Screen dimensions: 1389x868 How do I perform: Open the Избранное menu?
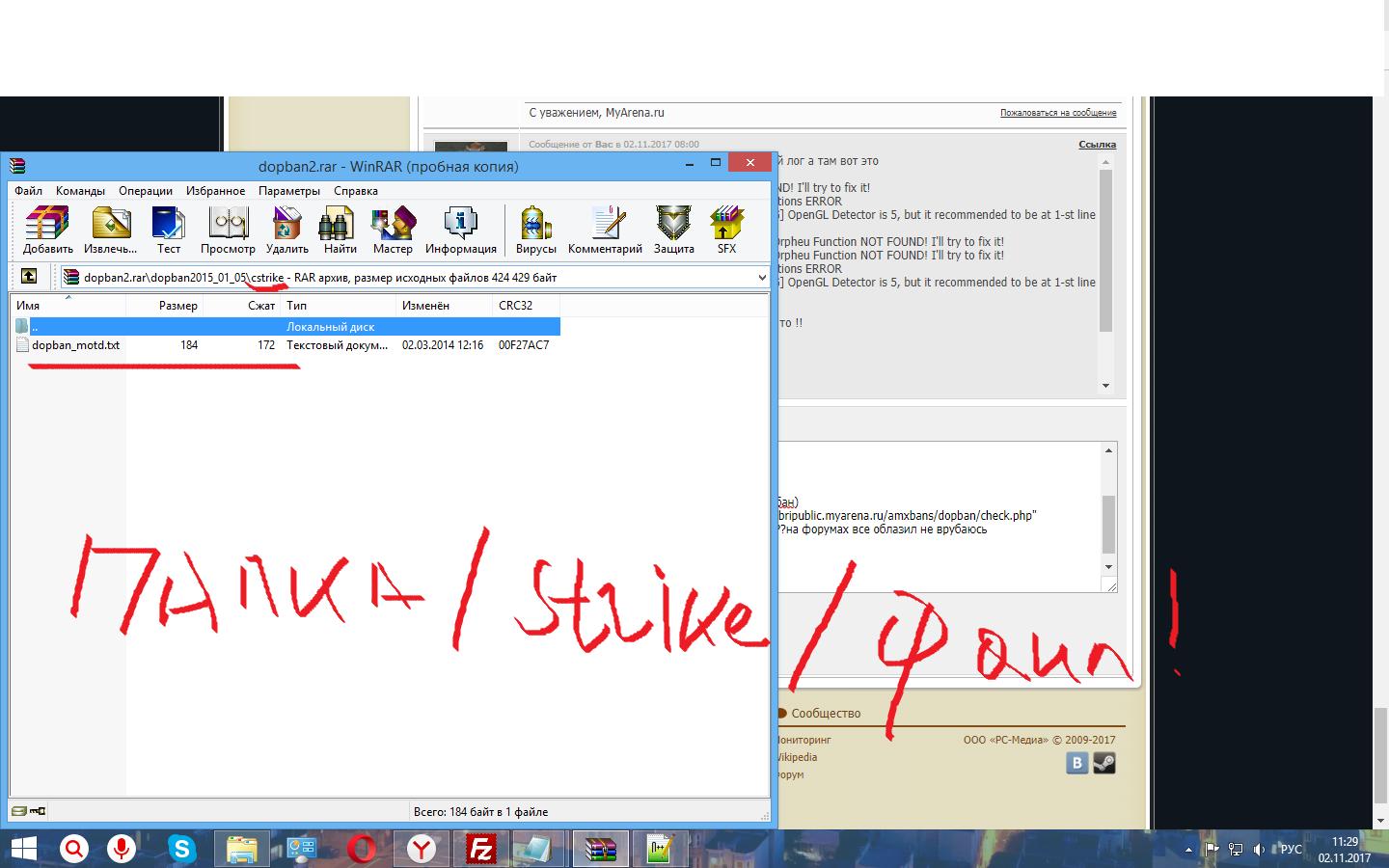pos(215,191)
